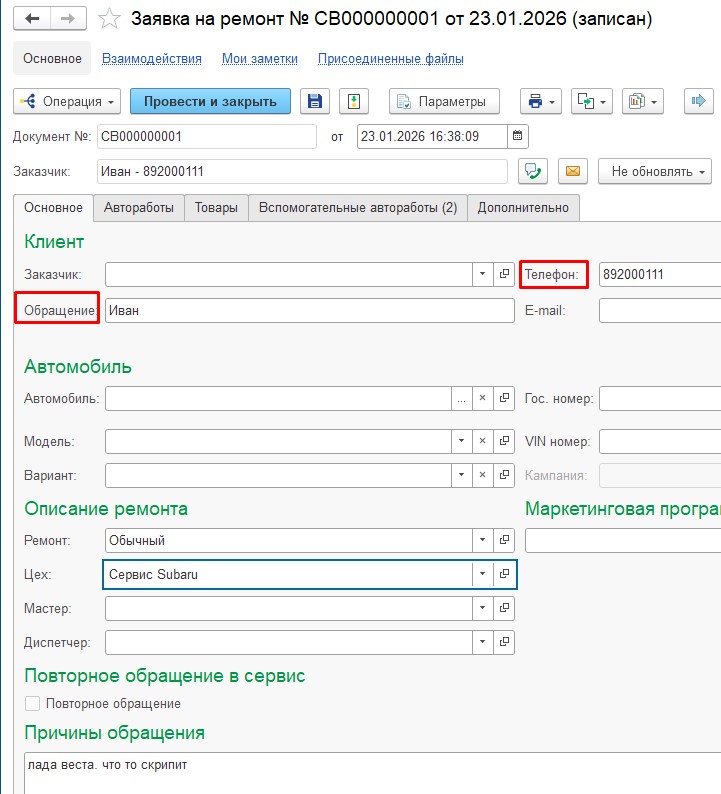Open the Цех record with open icon
Screen dimensions: 721x794
[504, 574]
